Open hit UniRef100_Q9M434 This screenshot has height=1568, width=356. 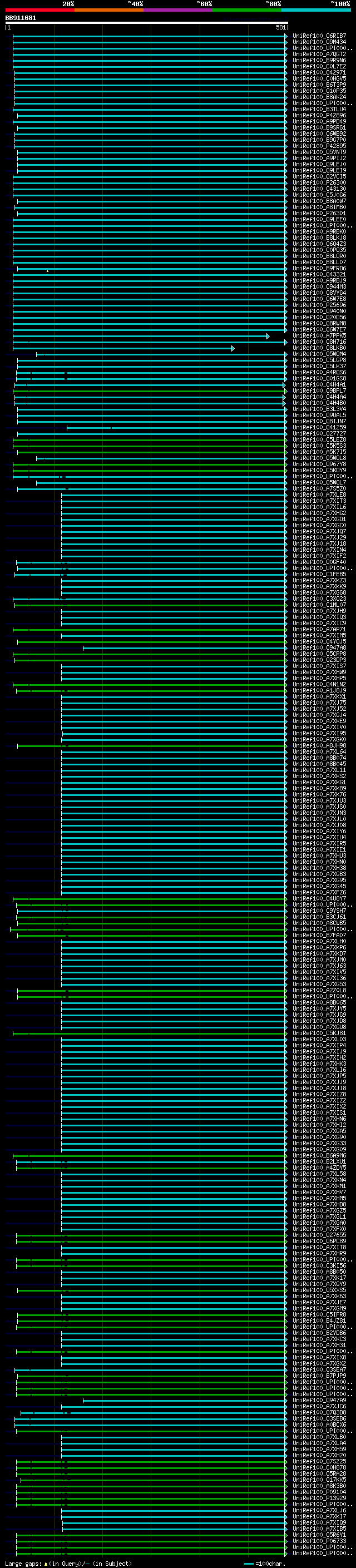319,42
